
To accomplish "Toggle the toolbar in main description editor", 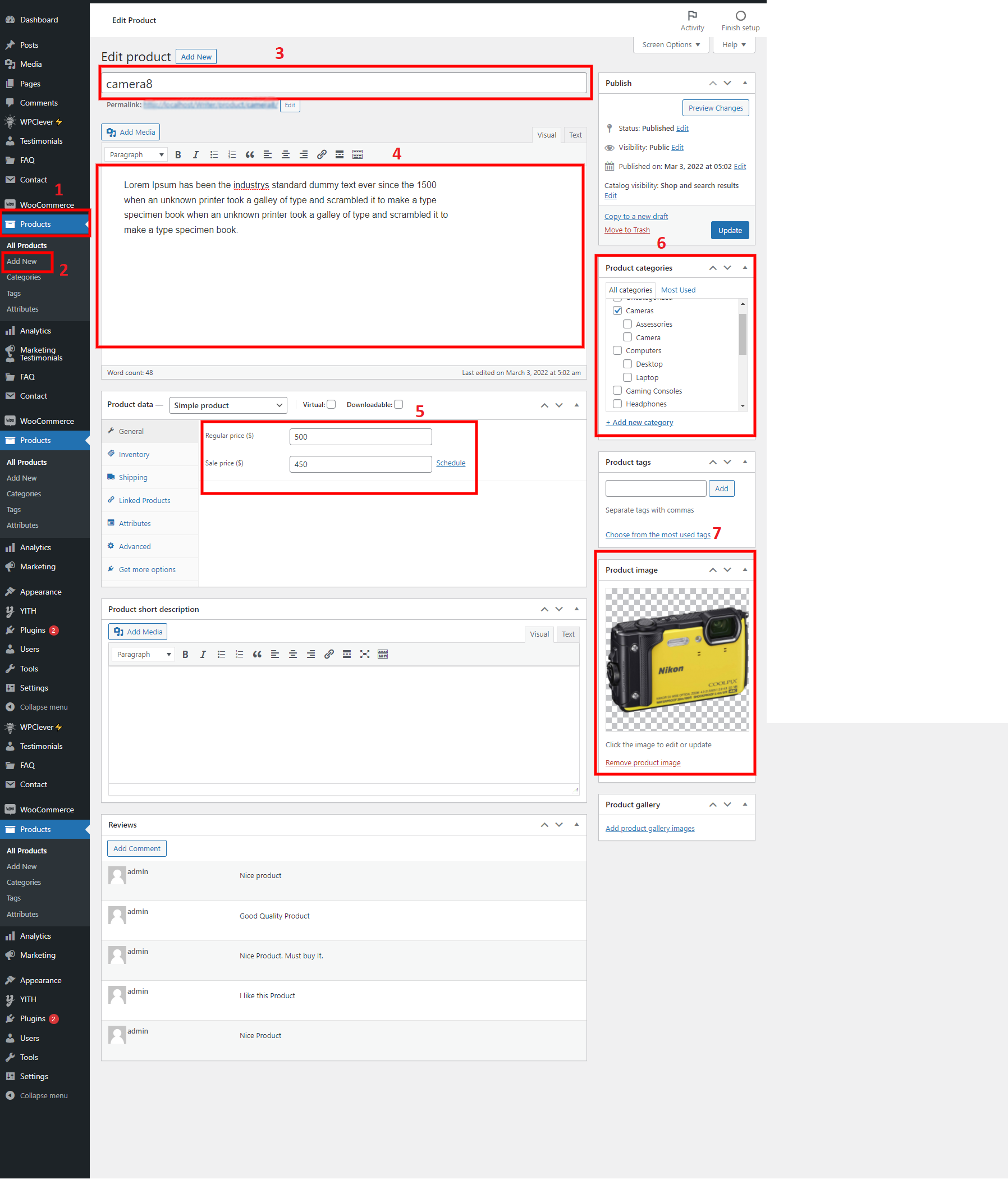I will 358,155.
